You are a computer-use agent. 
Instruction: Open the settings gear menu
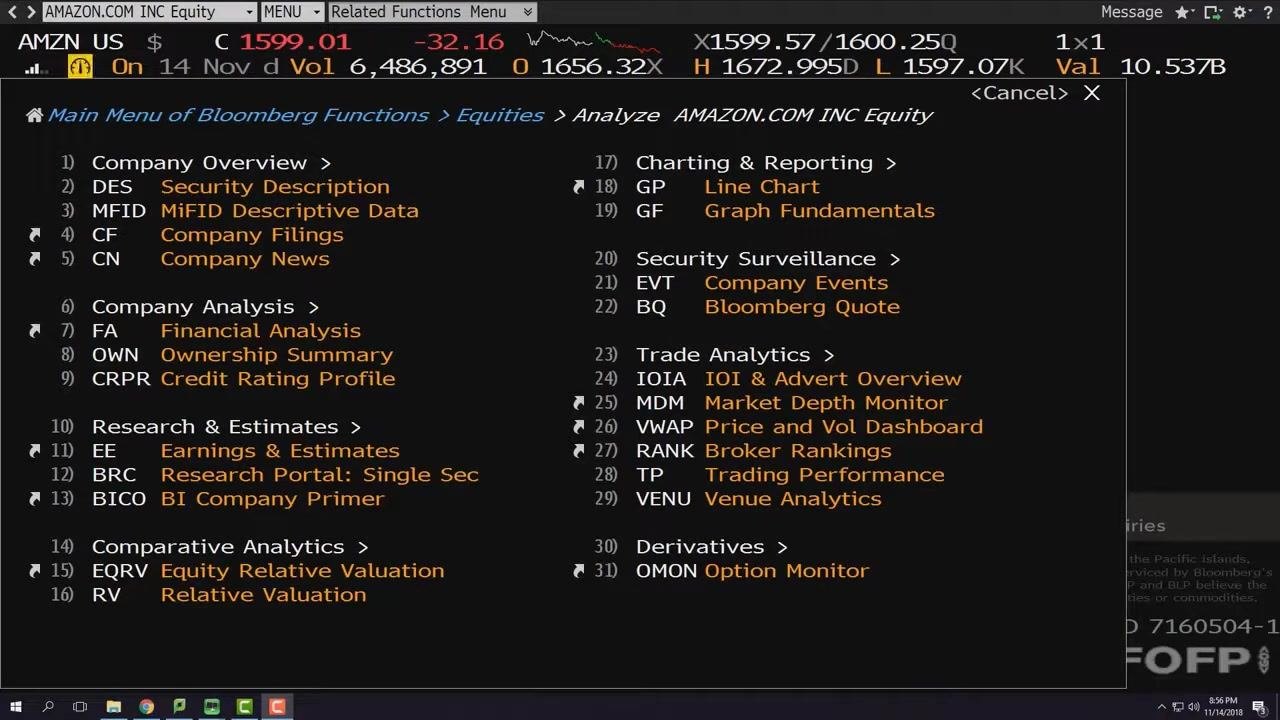pyautogui.click(x=1243, y=12)
